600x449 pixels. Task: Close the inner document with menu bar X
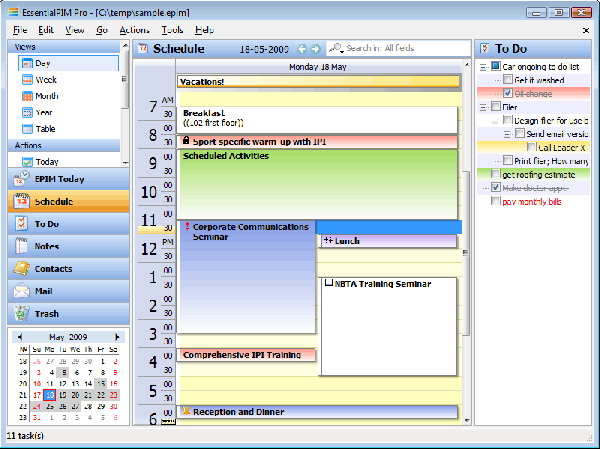tap(586, 30)
